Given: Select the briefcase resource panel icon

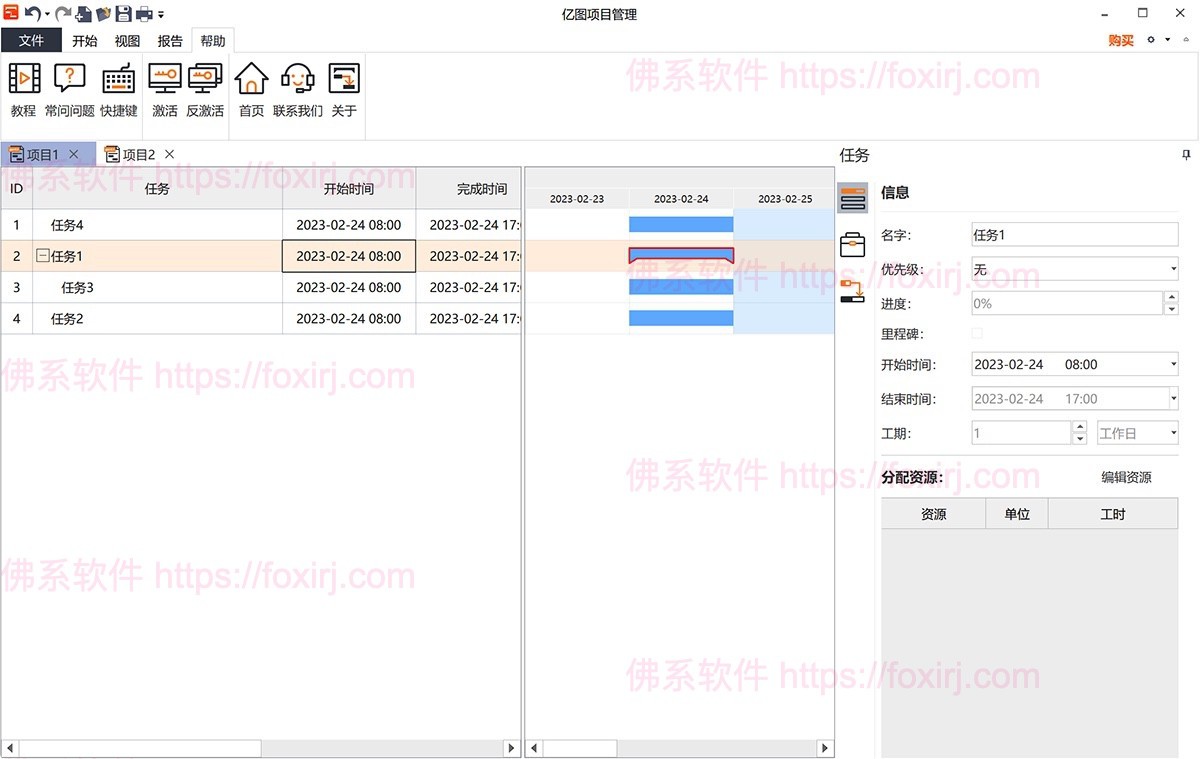Looking at the screenshot, I should [x=853, y=243].
